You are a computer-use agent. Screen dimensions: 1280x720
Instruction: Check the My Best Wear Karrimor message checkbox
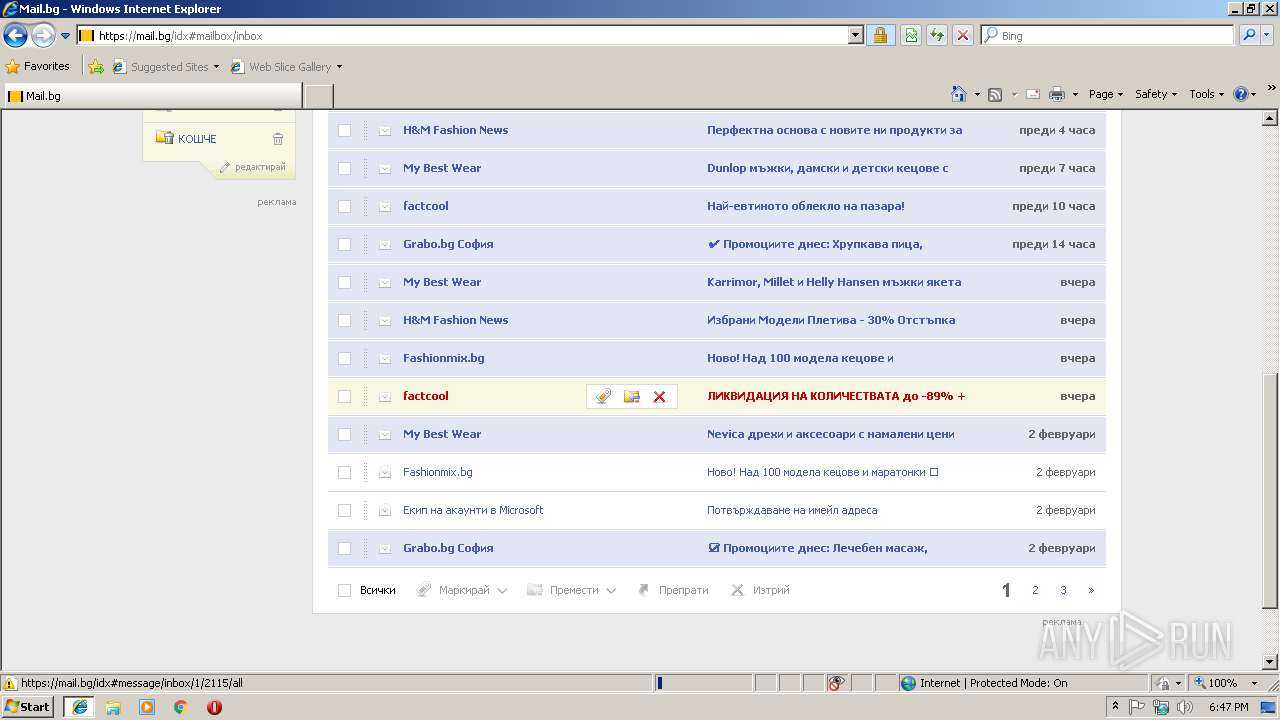pyautogui.click(x=344, y=282)
